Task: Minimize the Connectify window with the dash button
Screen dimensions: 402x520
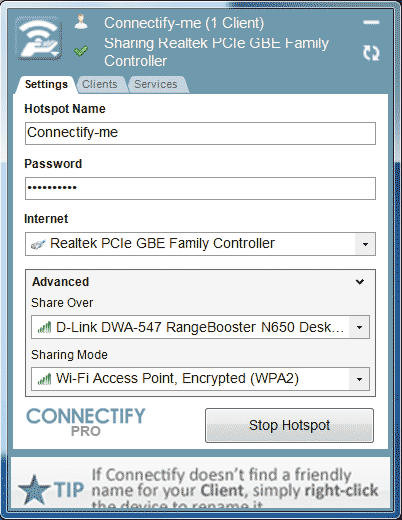Action: tap(371, 22)
